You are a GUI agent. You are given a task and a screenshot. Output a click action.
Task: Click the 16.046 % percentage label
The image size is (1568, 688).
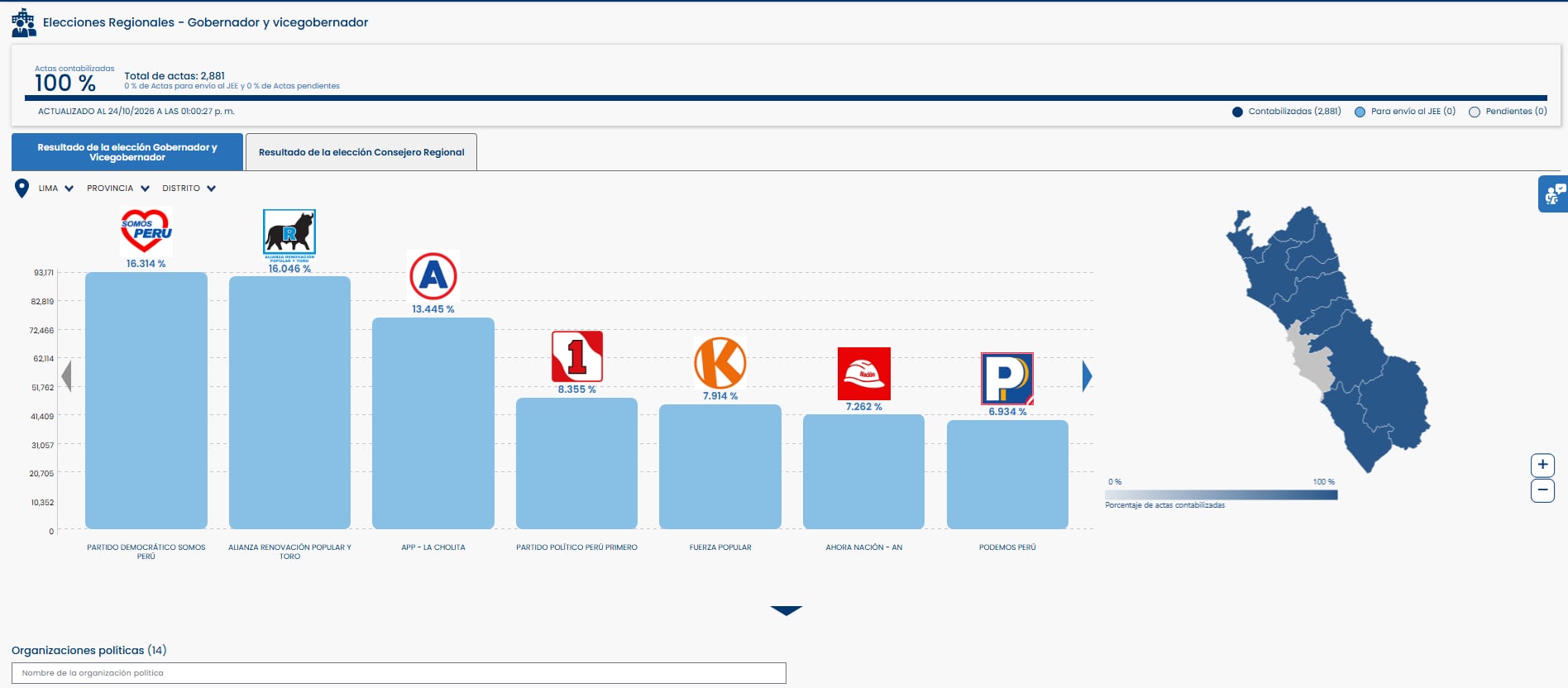(289, 269)
